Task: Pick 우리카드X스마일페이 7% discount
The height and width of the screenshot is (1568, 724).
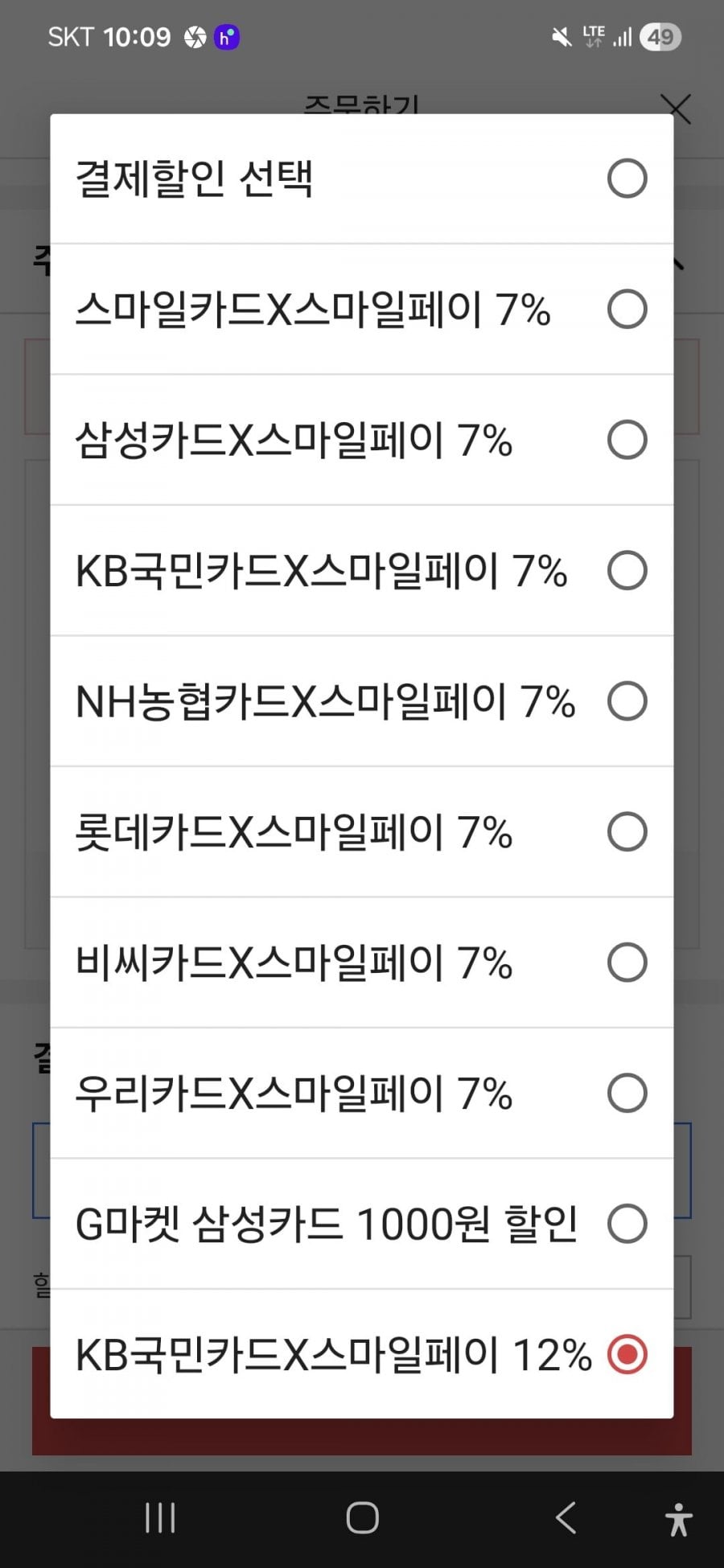Action: (x=627, y=1094)
